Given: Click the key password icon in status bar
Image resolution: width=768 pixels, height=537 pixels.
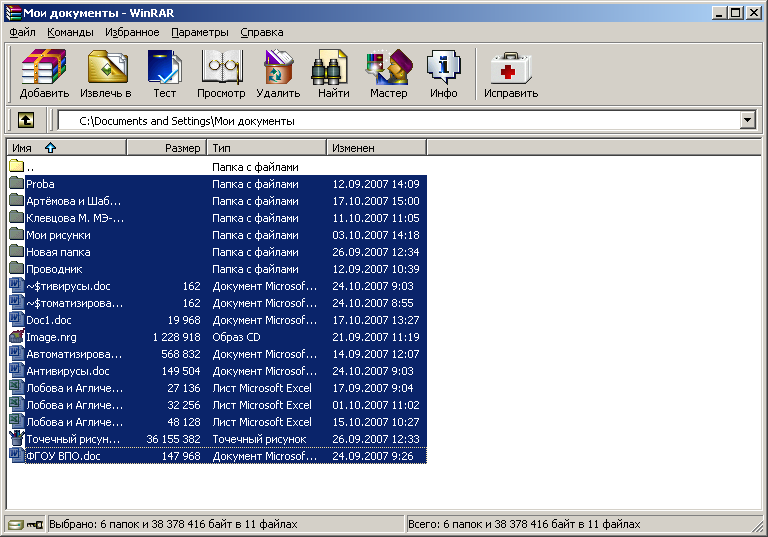Looking at the screenshot, I should tap(35, 525).
